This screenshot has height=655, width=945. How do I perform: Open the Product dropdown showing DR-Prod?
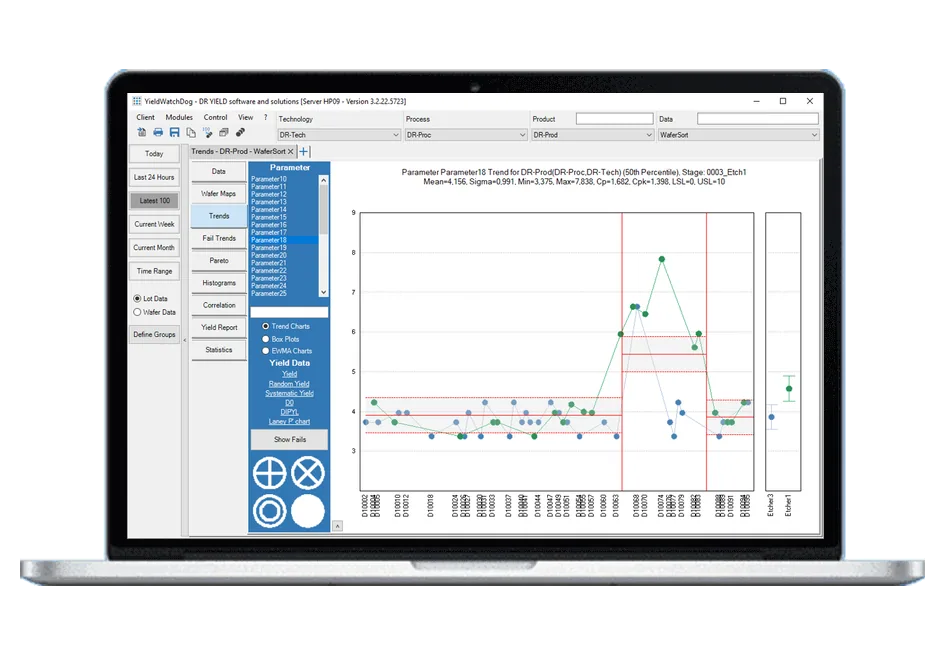point(592,135)
